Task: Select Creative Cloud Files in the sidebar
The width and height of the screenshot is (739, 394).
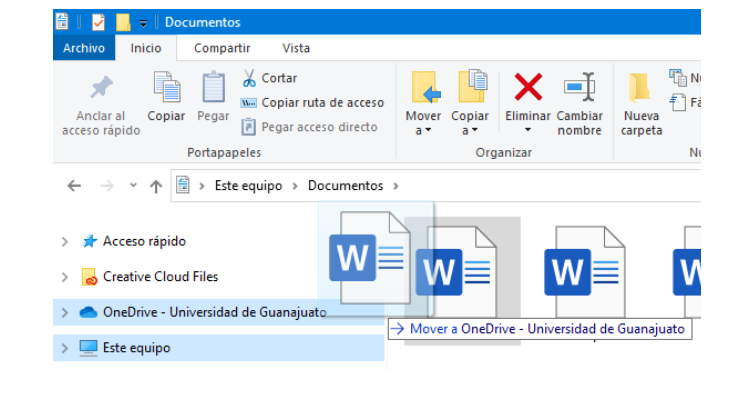Action: [x=160, y=277]
